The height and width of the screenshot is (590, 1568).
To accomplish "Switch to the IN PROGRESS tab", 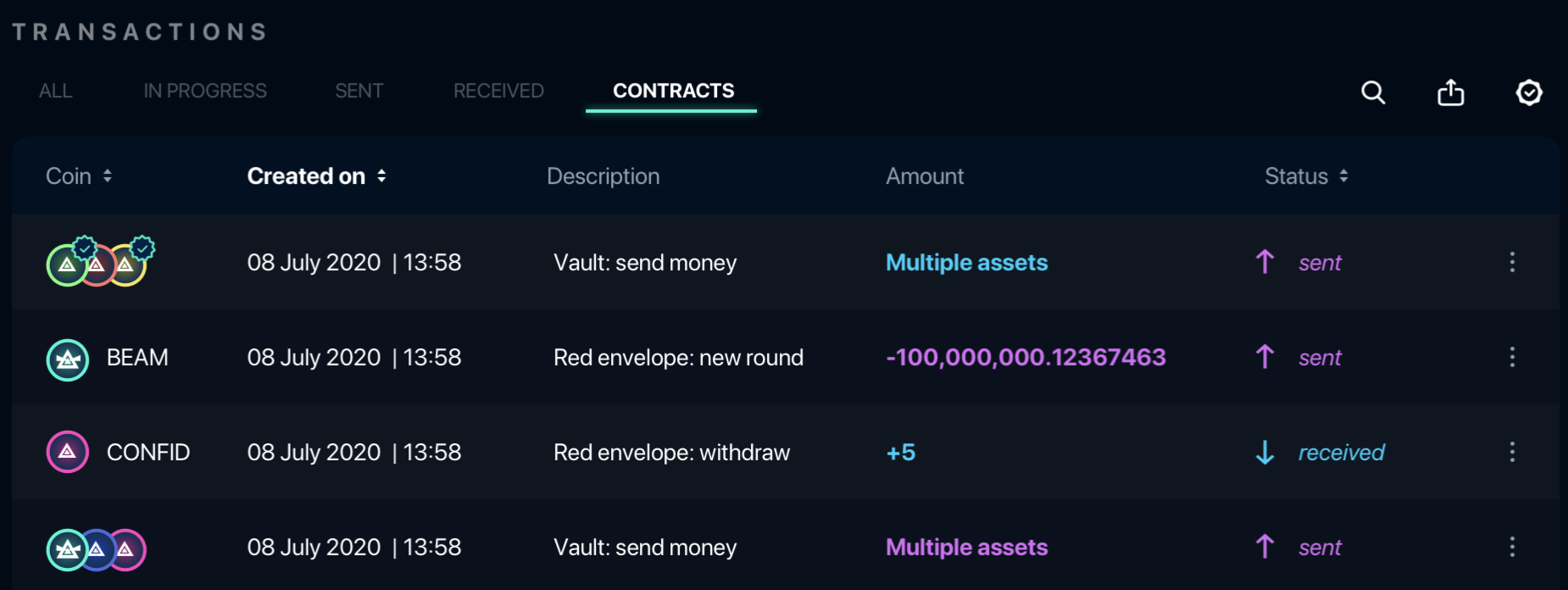I will (x=205, y=91).
